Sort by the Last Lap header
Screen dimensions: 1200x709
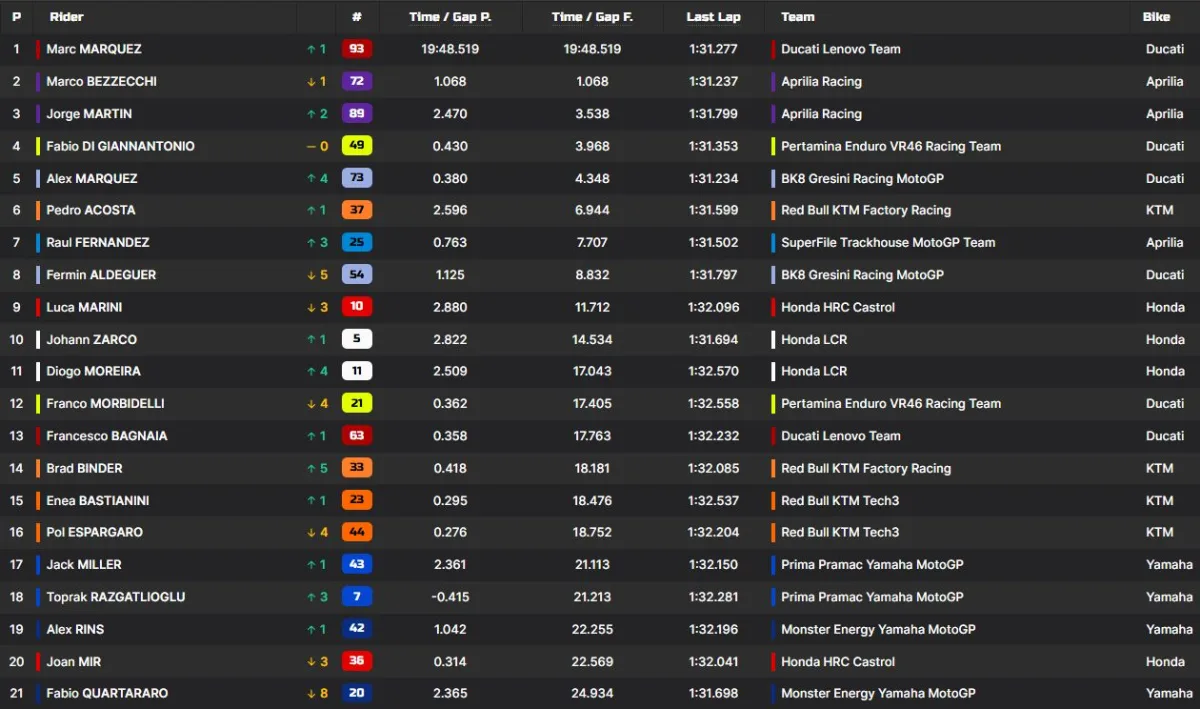coord(713,17)
